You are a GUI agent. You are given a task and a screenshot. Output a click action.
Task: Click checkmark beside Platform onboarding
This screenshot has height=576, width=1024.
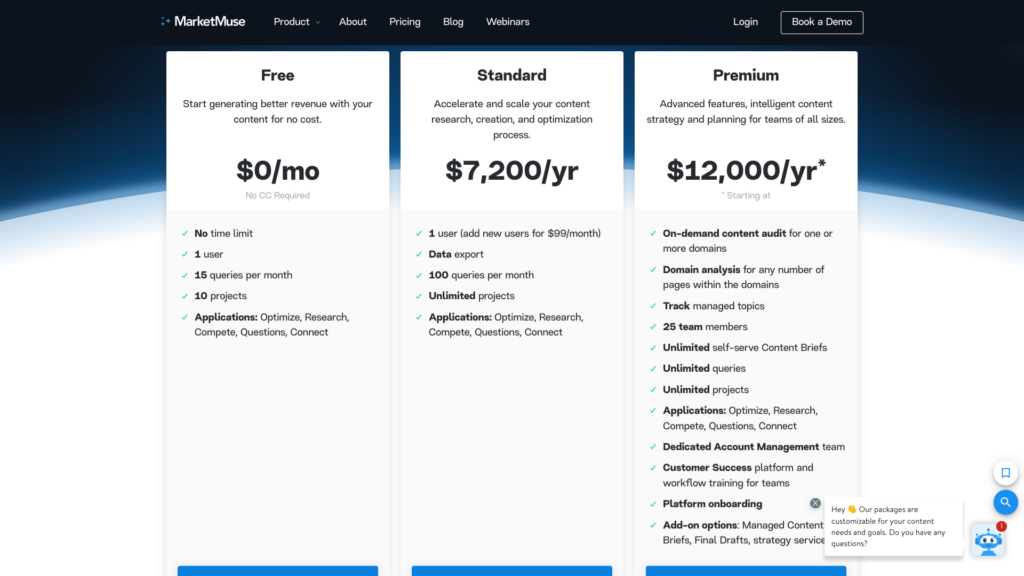[653, 504]
